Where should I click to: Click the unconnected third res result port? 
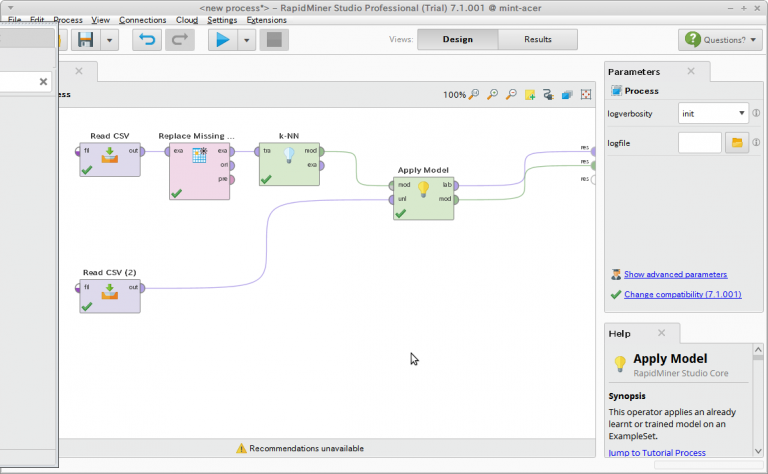[x=593, y=180]
